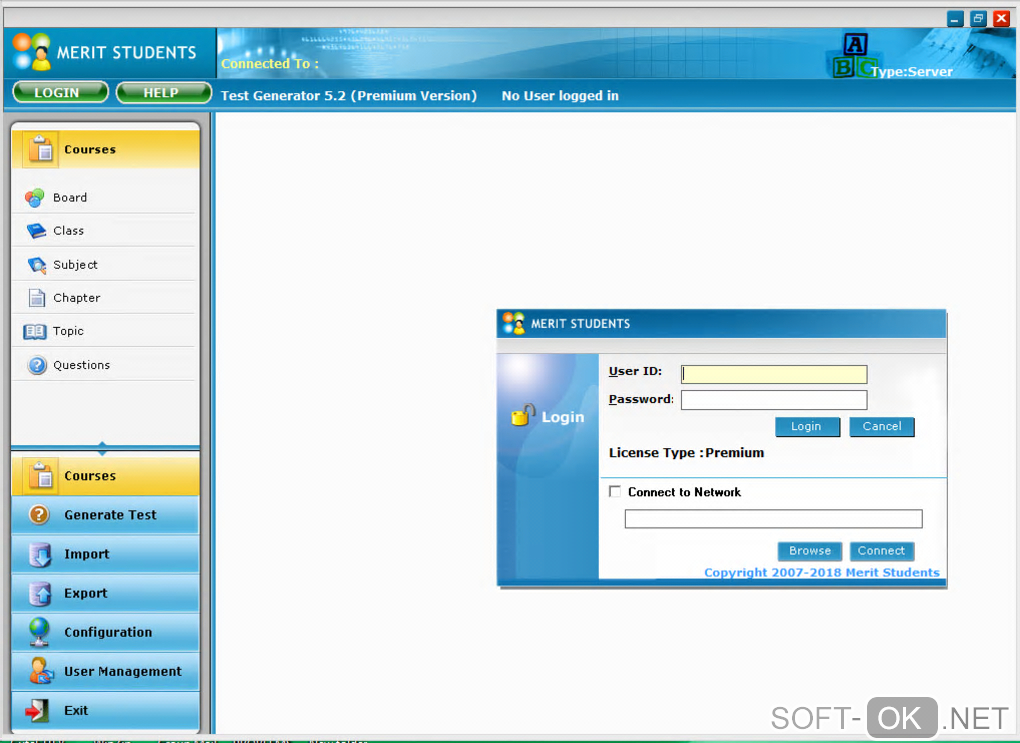
Task: Select Subject in the Courses list
Action: point(104,265)
